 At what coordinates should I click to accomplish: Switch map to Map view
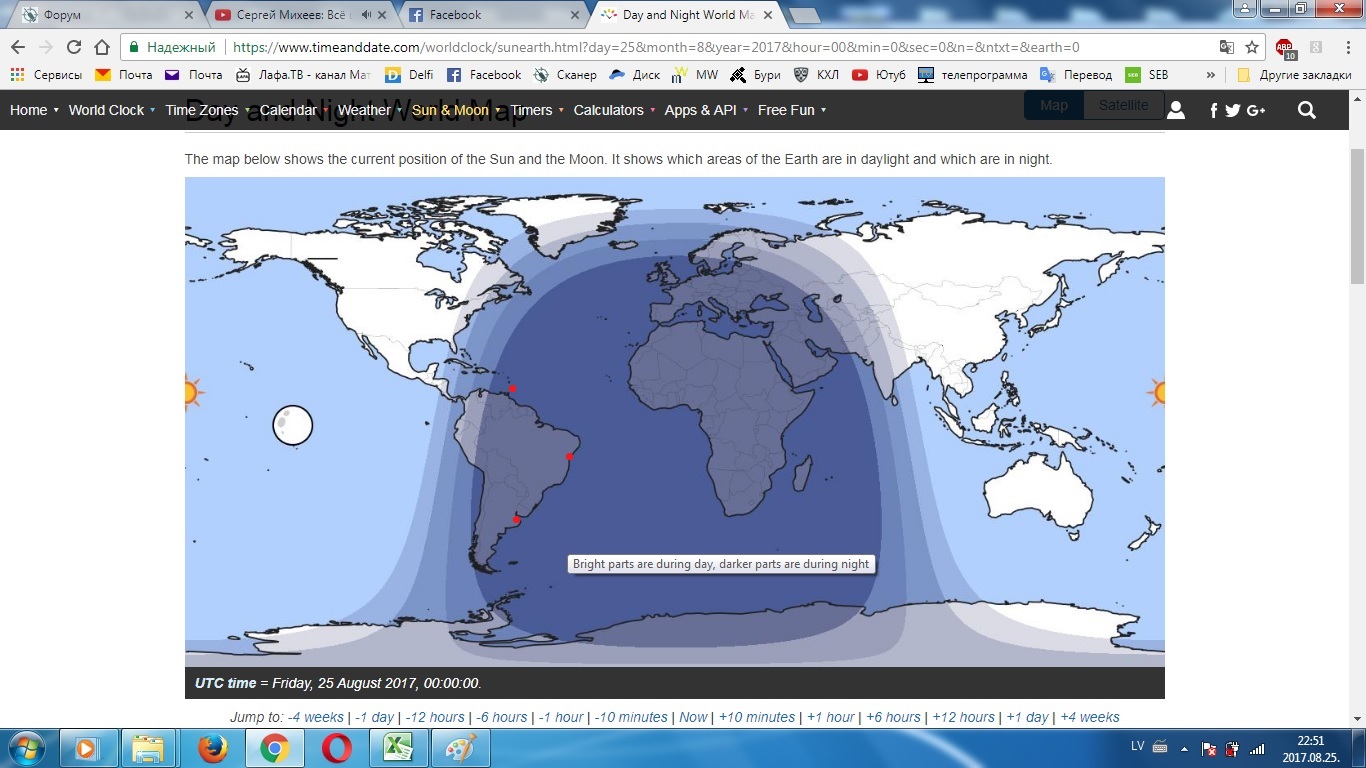click(x=1054, y=105)
